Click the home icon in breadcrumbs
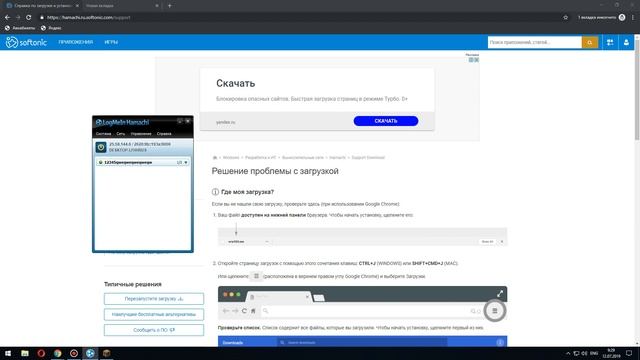This screenshot has width=640, height=360. pos(215,158)
